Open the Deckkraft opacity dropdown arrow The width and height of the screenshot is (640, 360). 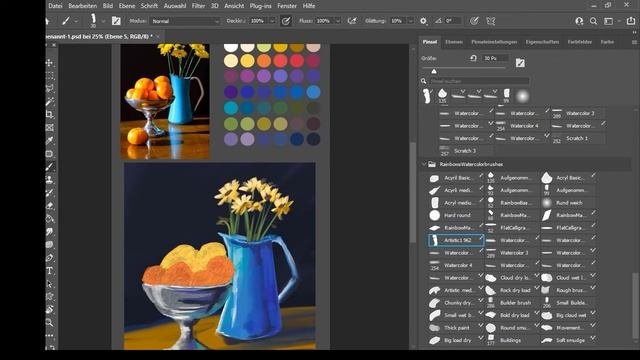coord(272,21)
